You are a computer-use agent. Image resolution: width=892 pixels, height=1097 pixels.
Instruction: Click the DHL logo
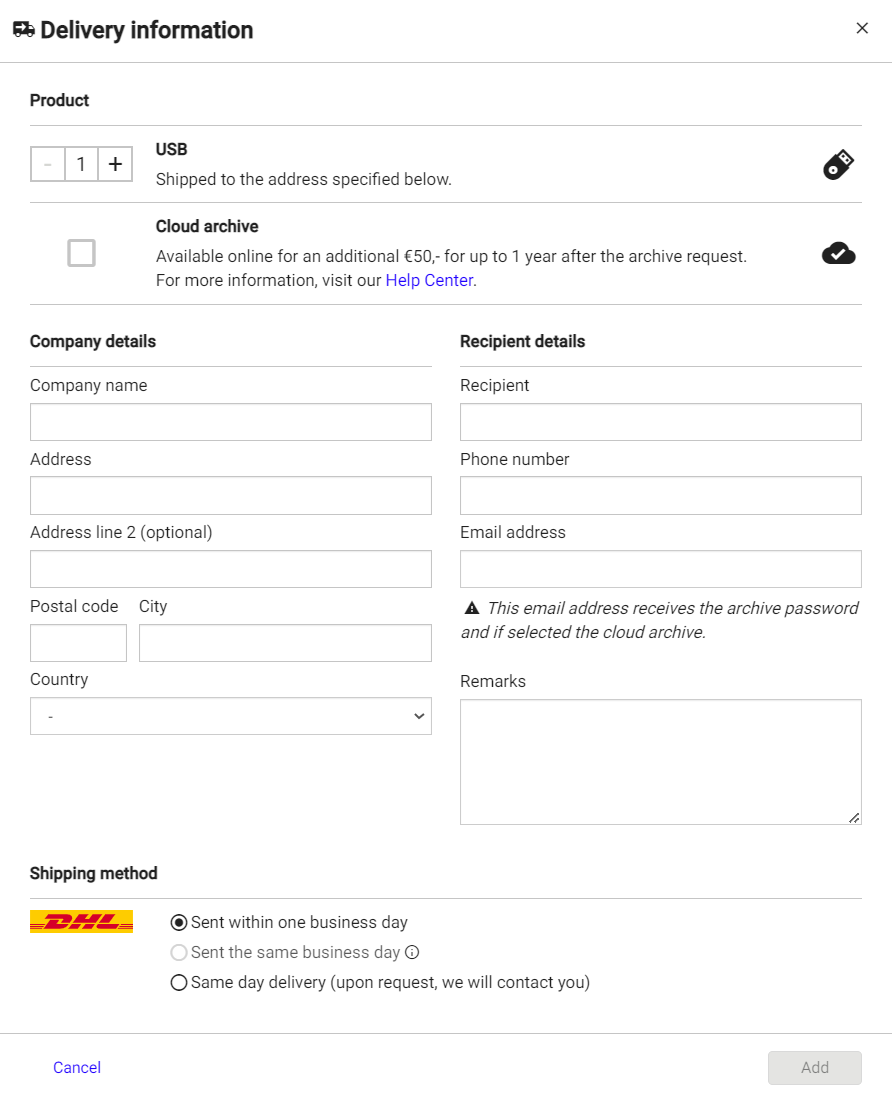81,922
